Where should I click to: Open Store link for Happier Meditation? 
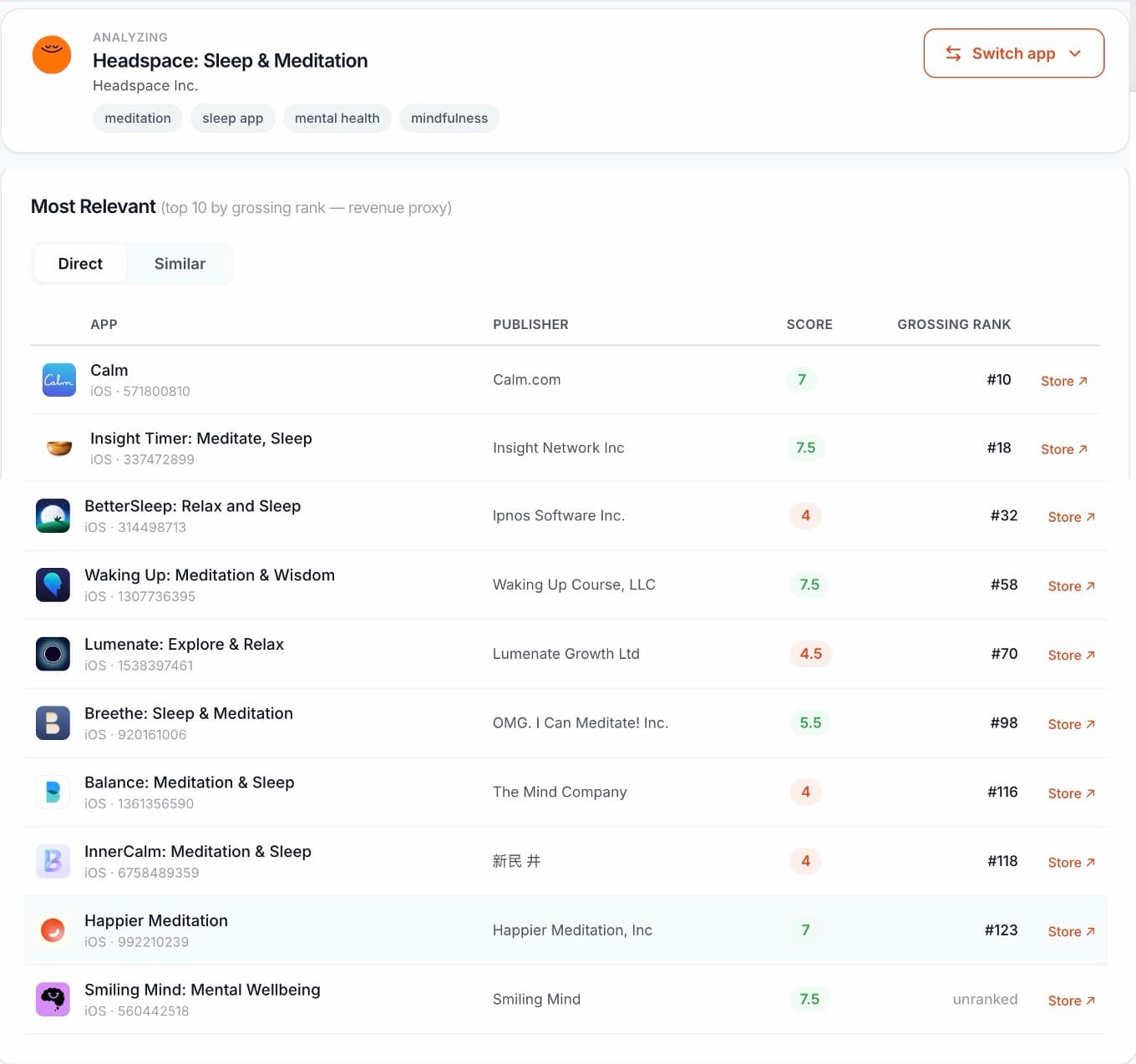(x=1072, y=931)
